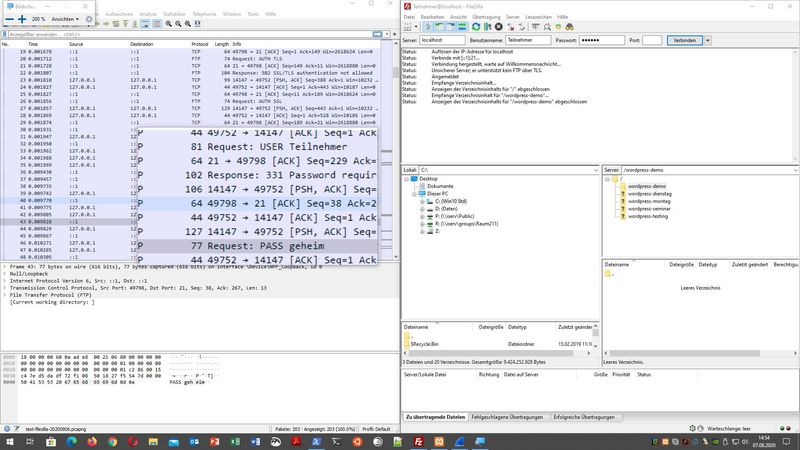Switch to Erfolgreiche Übertragungen tab
The height and width of the screenshot is (450, 800).
pyautogui.click(x=584, y=417)
